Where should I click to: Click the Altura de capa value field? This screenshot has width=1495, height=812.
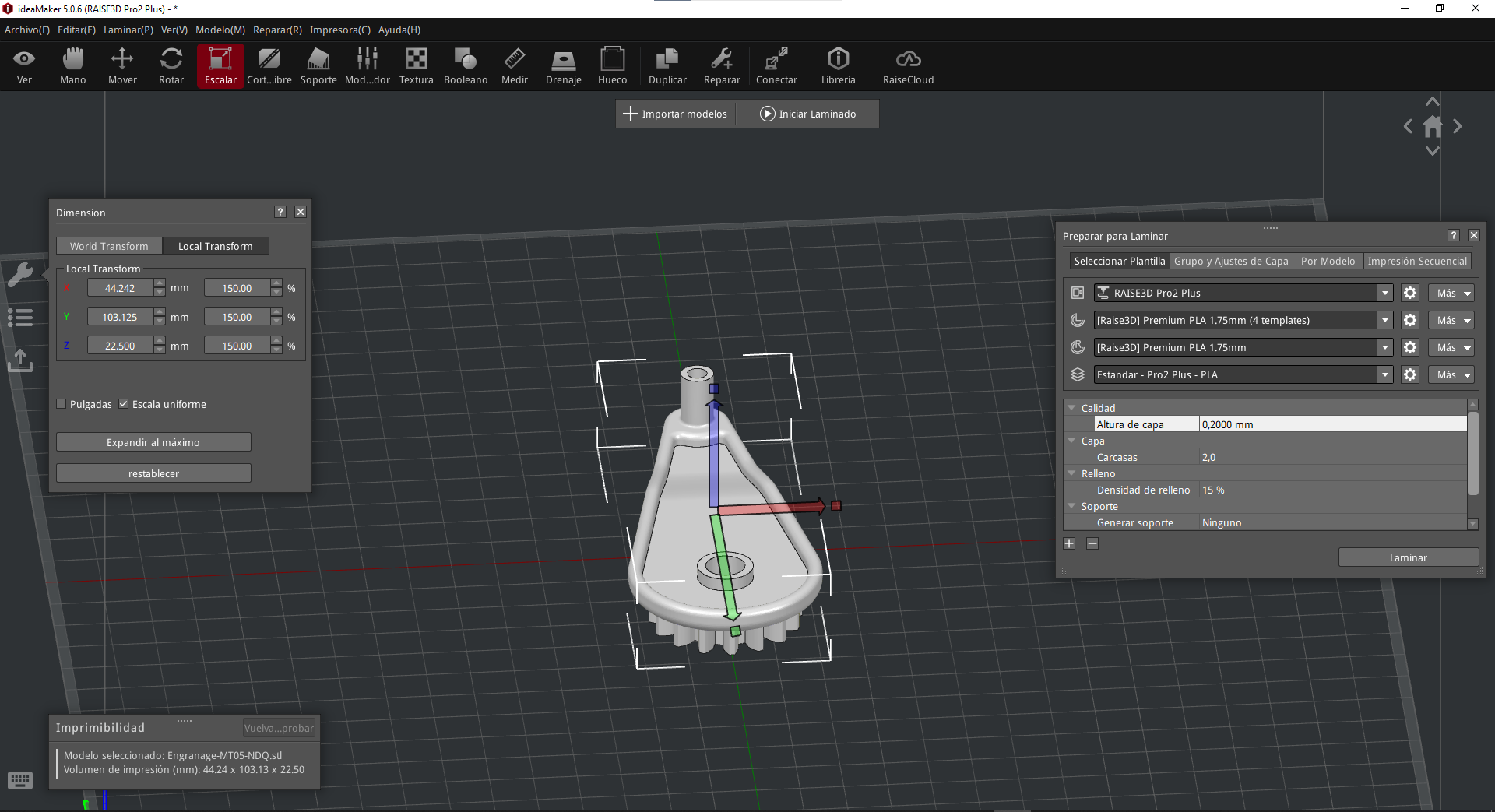(x=1332, y=424)
